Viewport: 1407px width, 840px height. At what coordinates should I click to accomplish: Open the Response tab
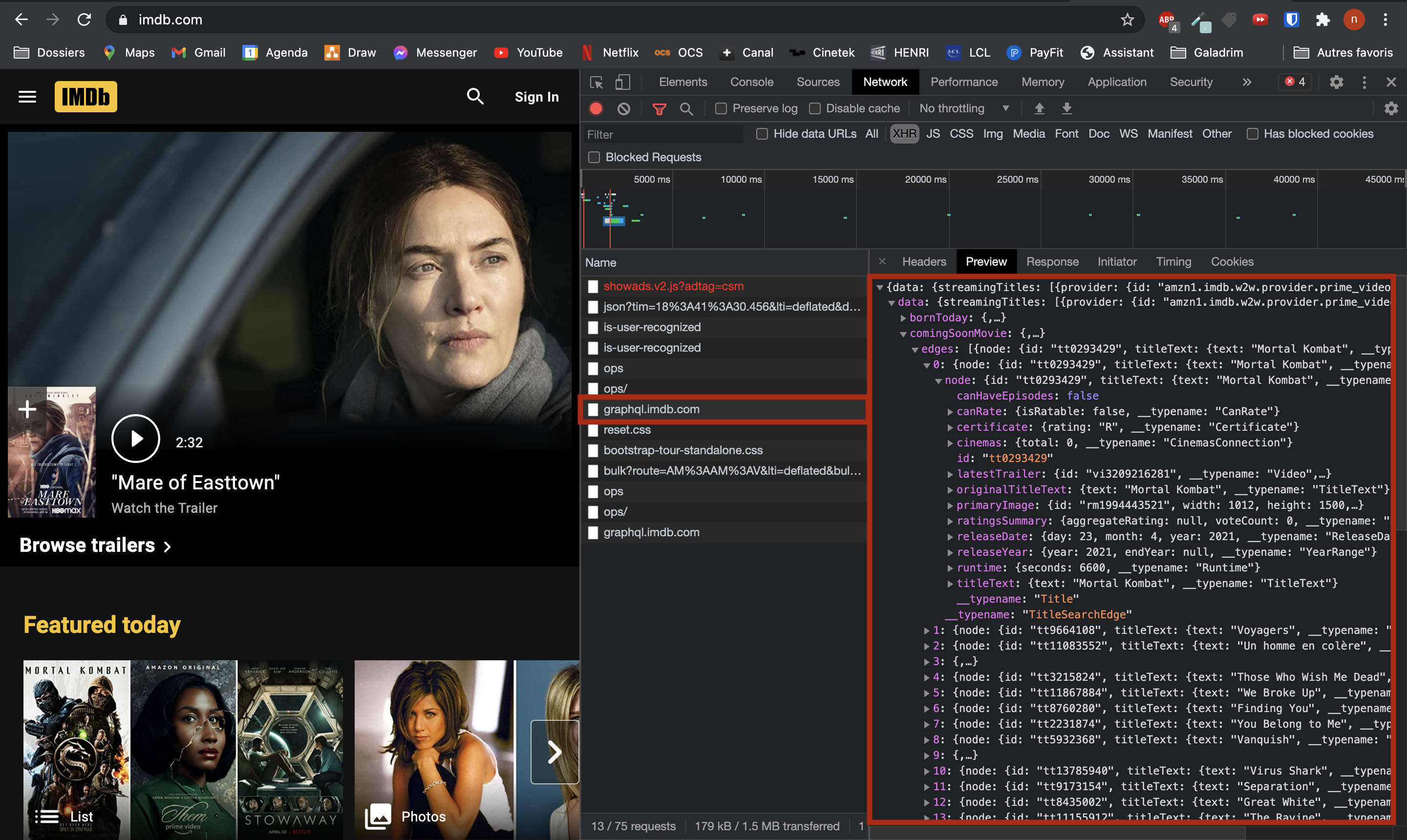coord(1052,261)
